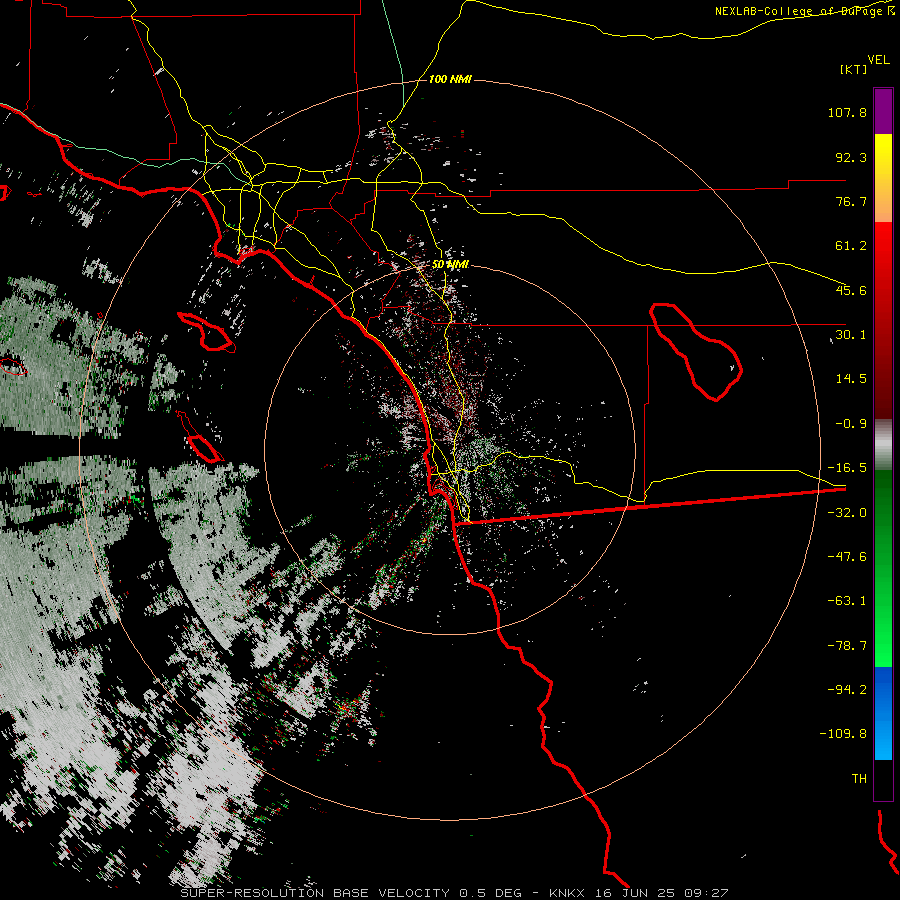Click the TH label on the scale
Viewport: 900px width, 900px height.
click(x=859, y=779)
